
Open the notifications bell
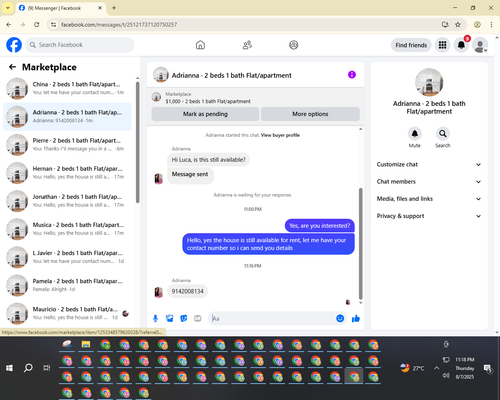tap(461, 45)
